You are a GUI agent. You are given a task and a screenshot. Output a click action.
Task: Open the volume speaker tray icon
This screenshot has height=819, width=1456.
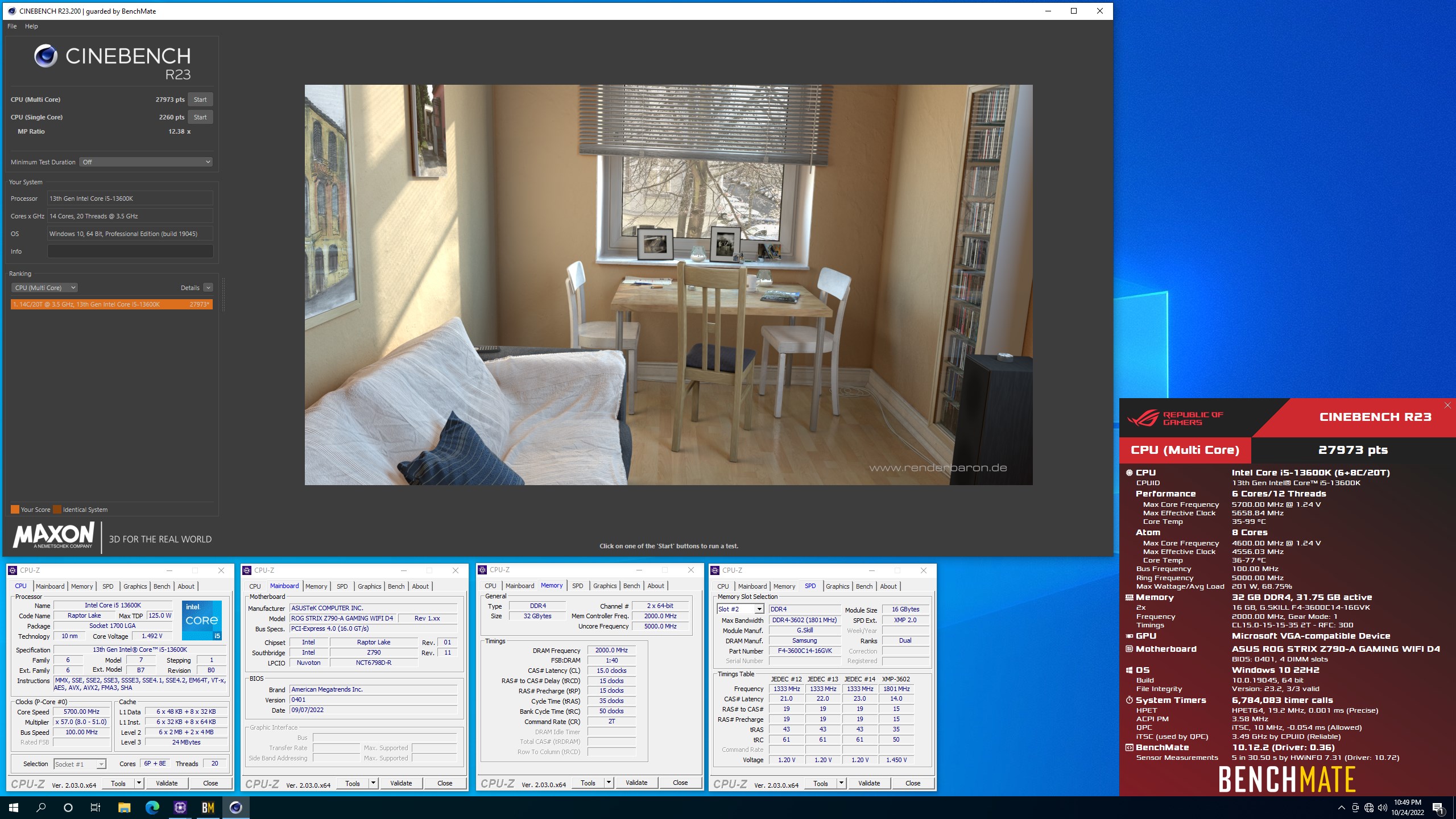(1383, 808)
